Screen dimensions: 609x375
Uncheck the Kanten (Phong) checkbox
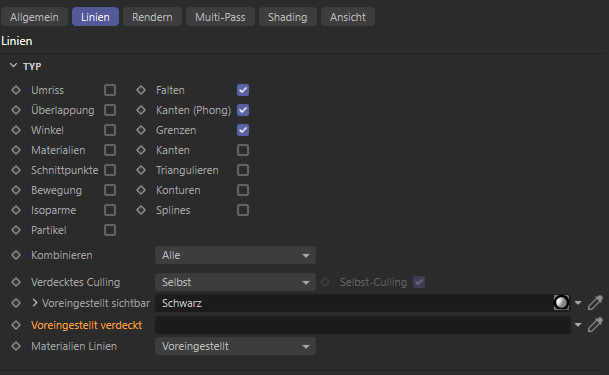pyautogui.click(x=243, y=110)
